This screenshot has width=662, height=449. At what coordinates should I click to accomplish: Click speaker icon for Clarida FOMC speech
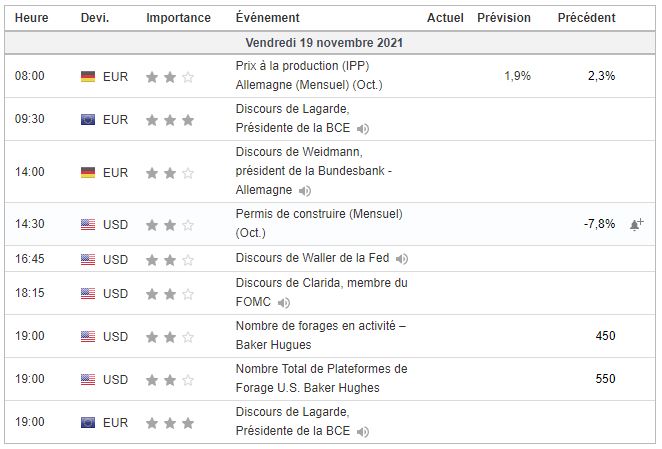point(285,303)
